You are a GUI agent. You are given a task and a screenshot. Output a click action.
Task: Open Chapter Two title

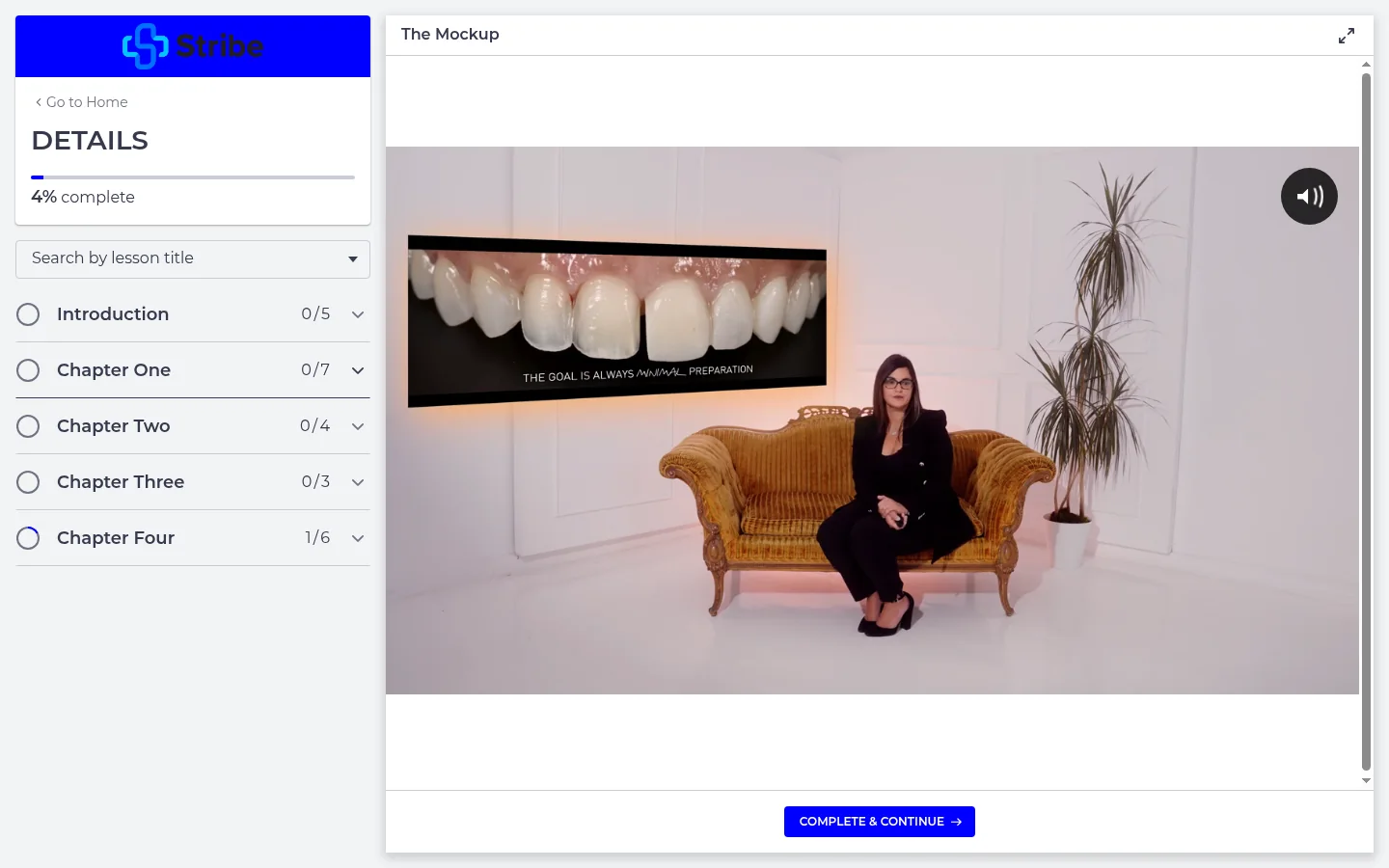point(114,426)
